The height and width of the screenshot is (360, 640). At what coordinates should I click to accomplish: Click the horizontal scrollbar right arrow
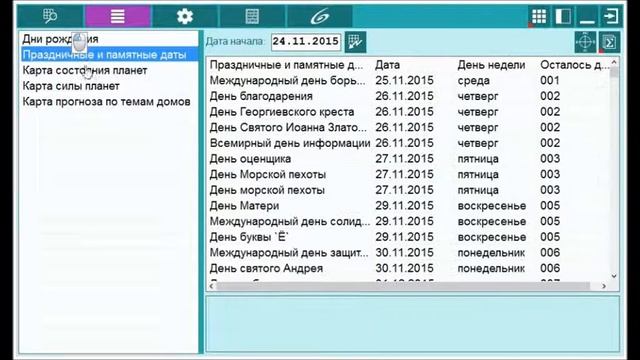pyautogui.click(x=604, y=286)
